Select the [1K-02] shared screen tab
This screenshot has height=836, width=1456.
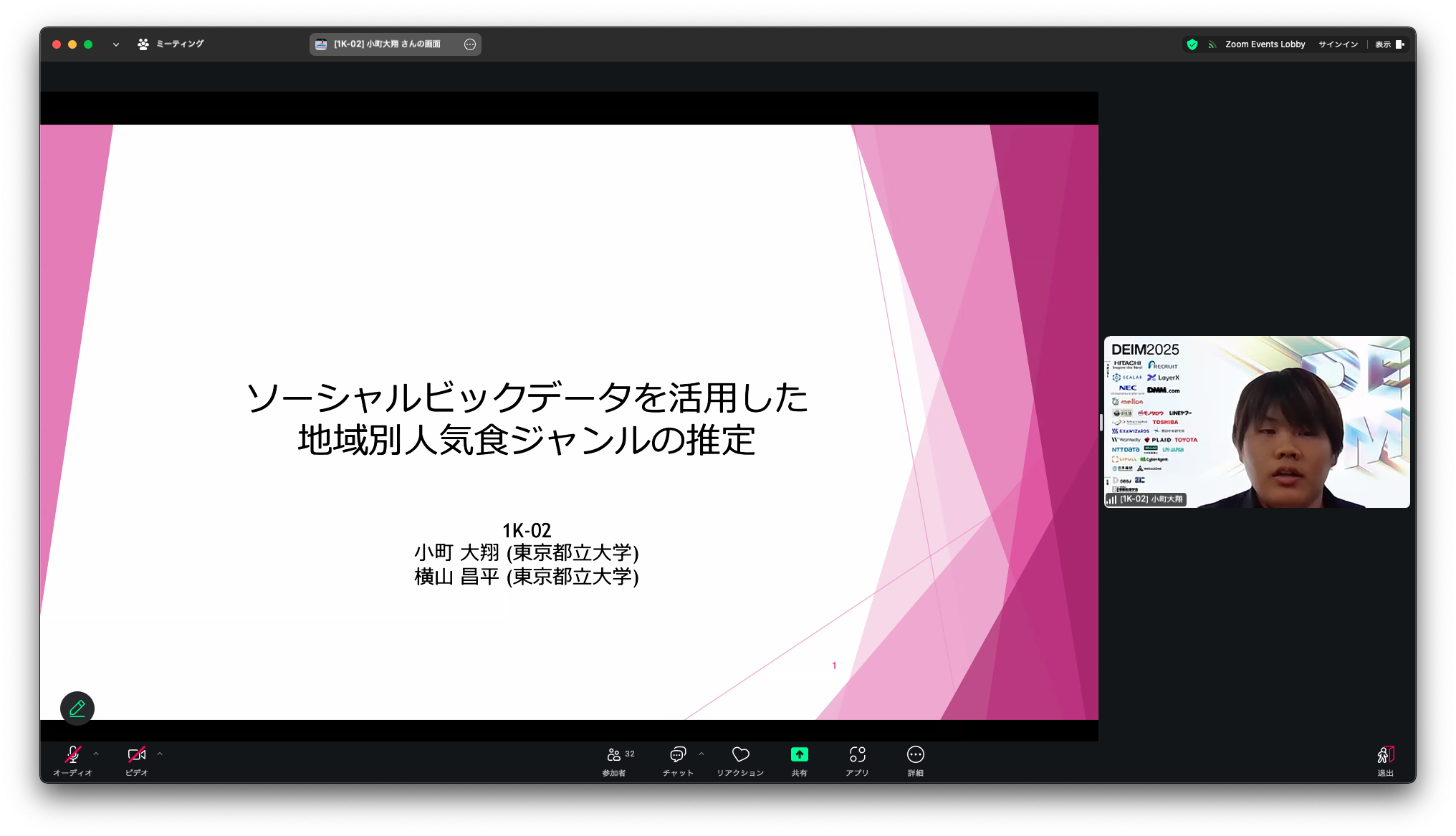[x=387, y=44]
